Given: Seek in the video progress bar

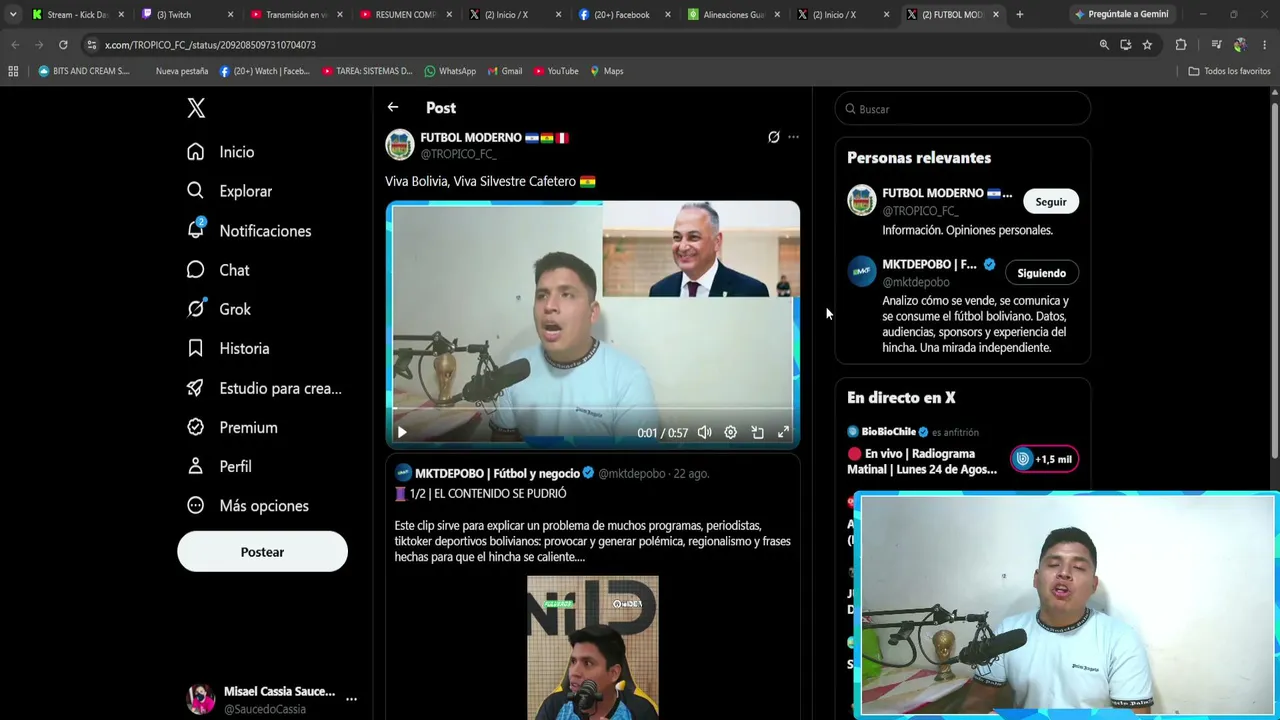Looking at the screenshot, I should tap(592, 409).
